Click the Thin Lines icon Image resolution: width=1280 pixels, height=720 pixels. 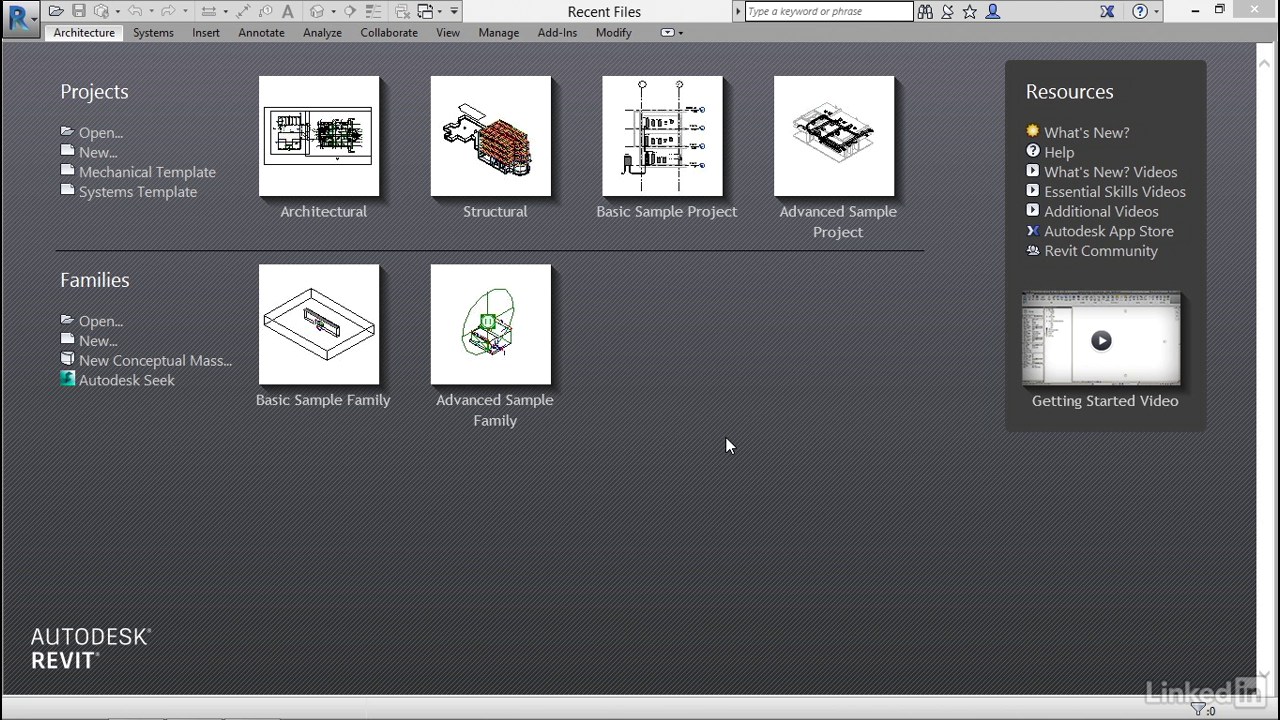374,11
